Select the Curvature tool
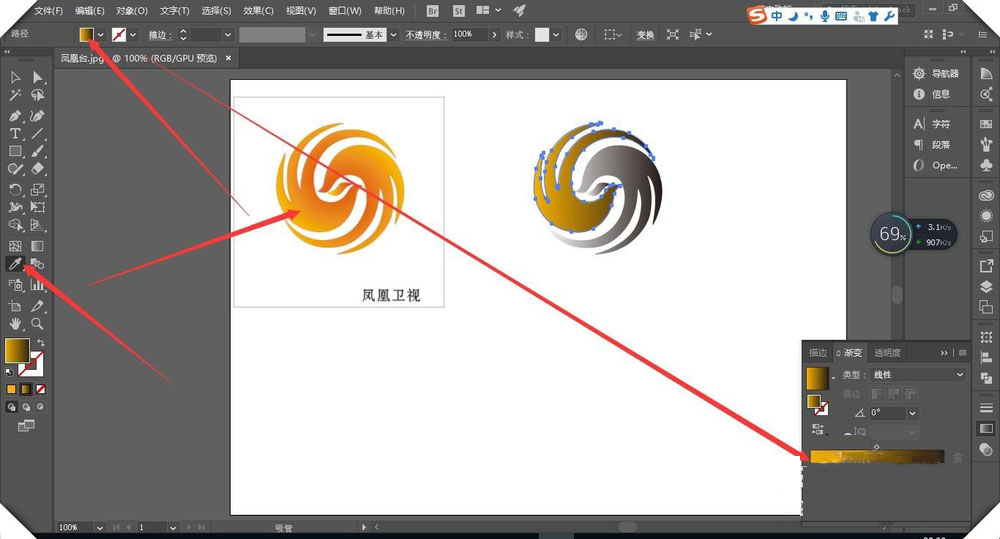1000x539 pixels. [x=38, y=115]
